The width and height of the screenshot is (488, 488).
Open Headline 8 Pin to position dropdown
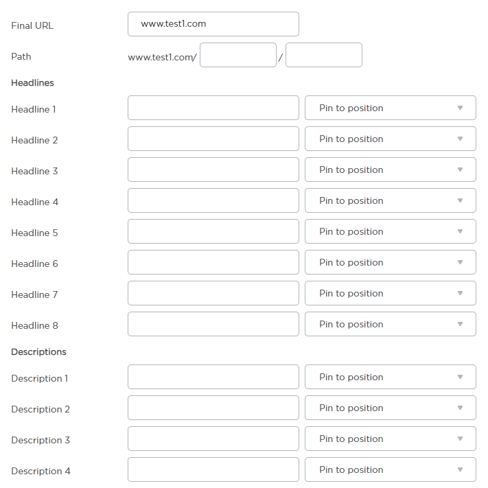tap(390, 324)
